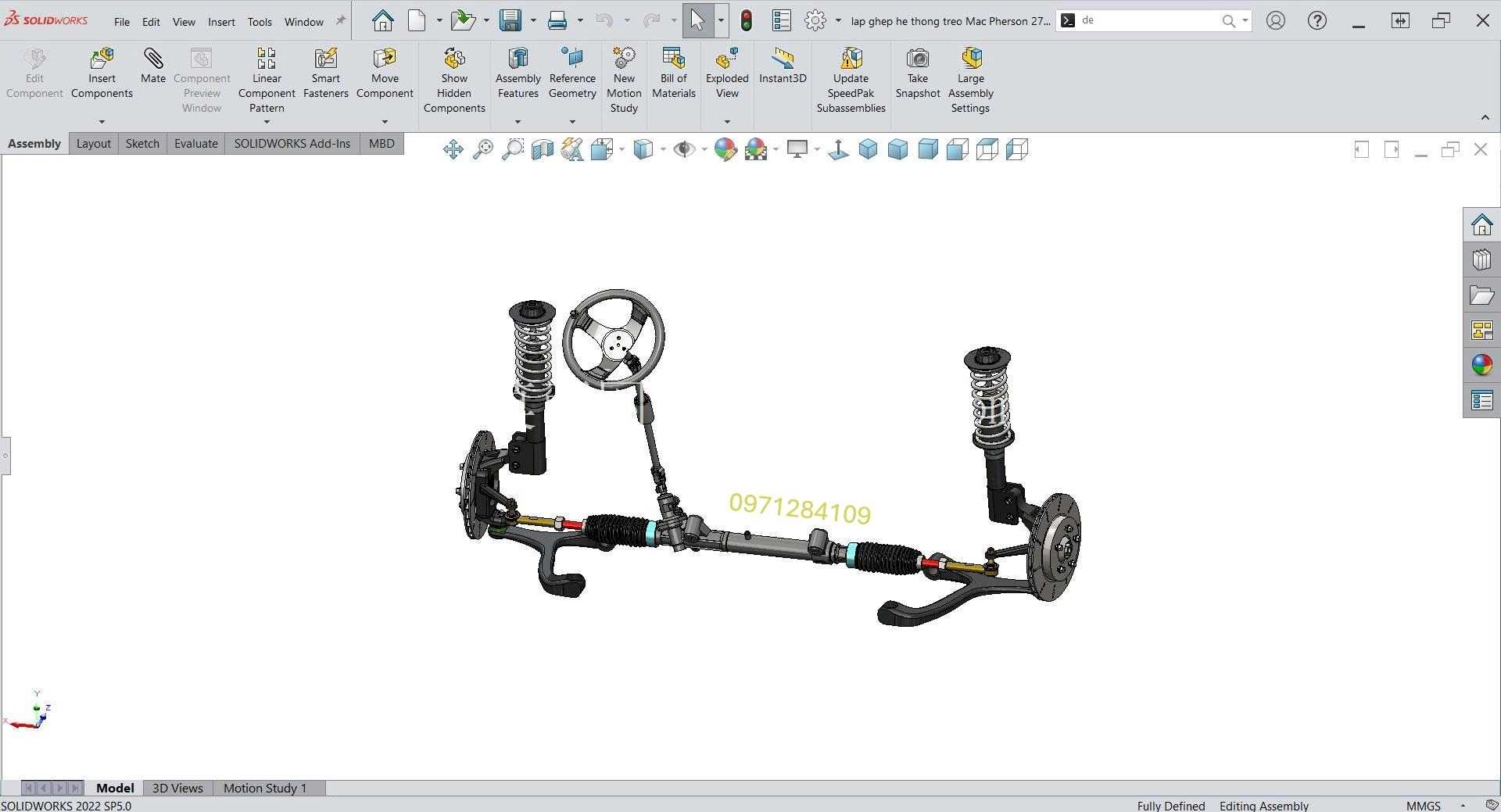Save the assembly with Save icon
This screenshot has height=812, width=1501.
coord(510,20)
